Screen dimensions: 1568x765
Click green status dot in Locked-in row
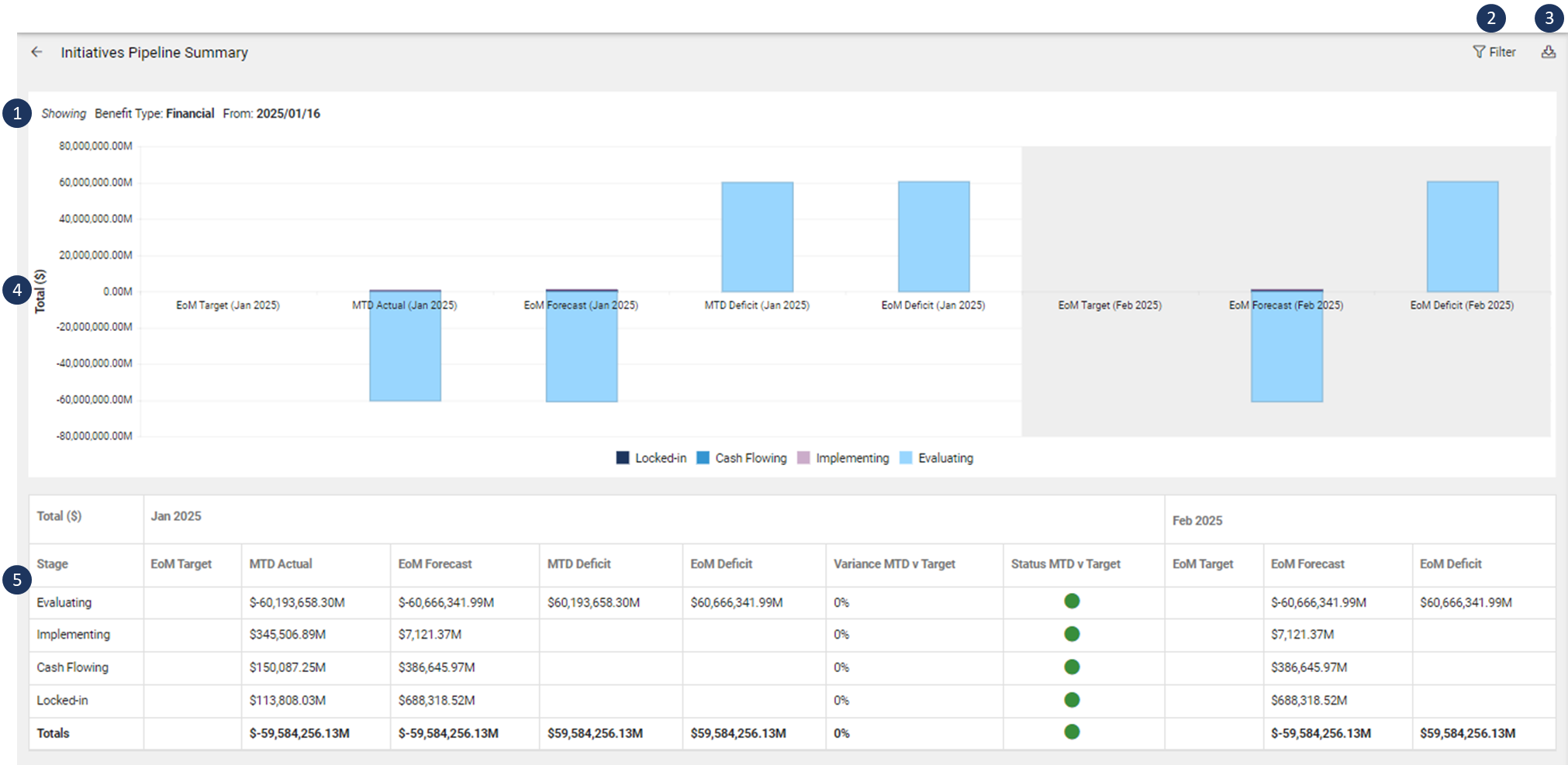point(1072,700)
